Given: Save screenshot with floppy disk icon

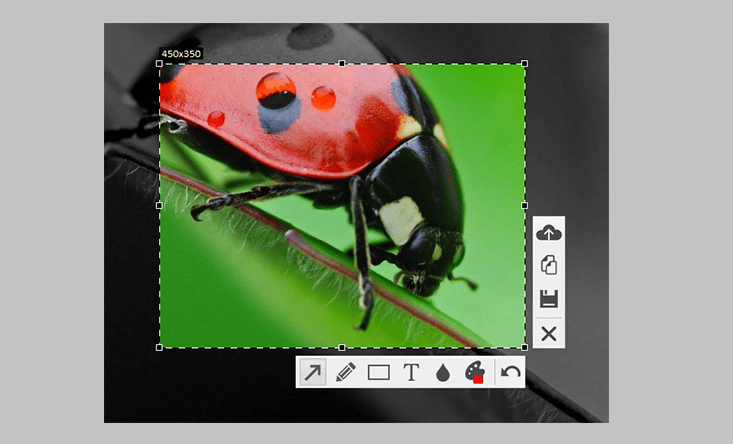Looking at the screenshot, I should (x=549, y=299).
